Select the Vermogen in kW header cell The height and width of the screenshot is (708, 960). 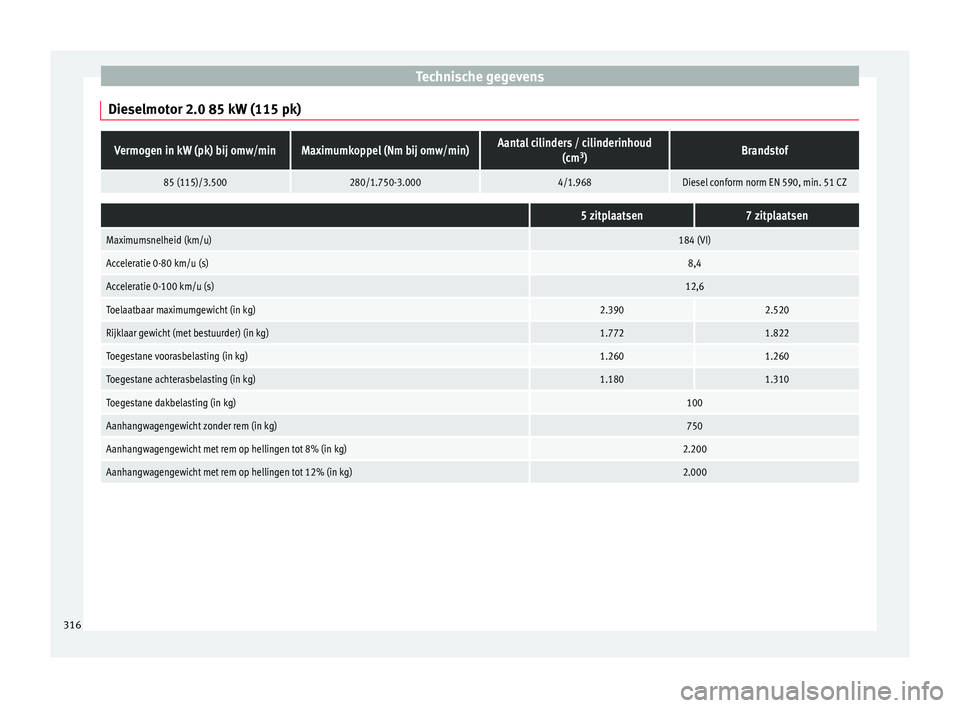(x=195, y=150)
